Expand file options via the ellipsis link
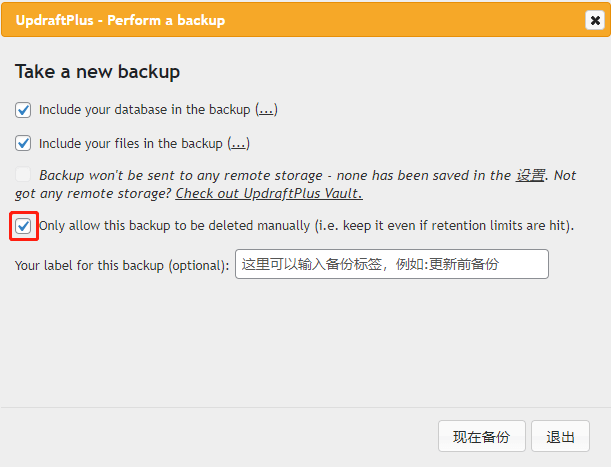This screenshot has width=611, height=467. pyautogui.click(x=238, y=143)
